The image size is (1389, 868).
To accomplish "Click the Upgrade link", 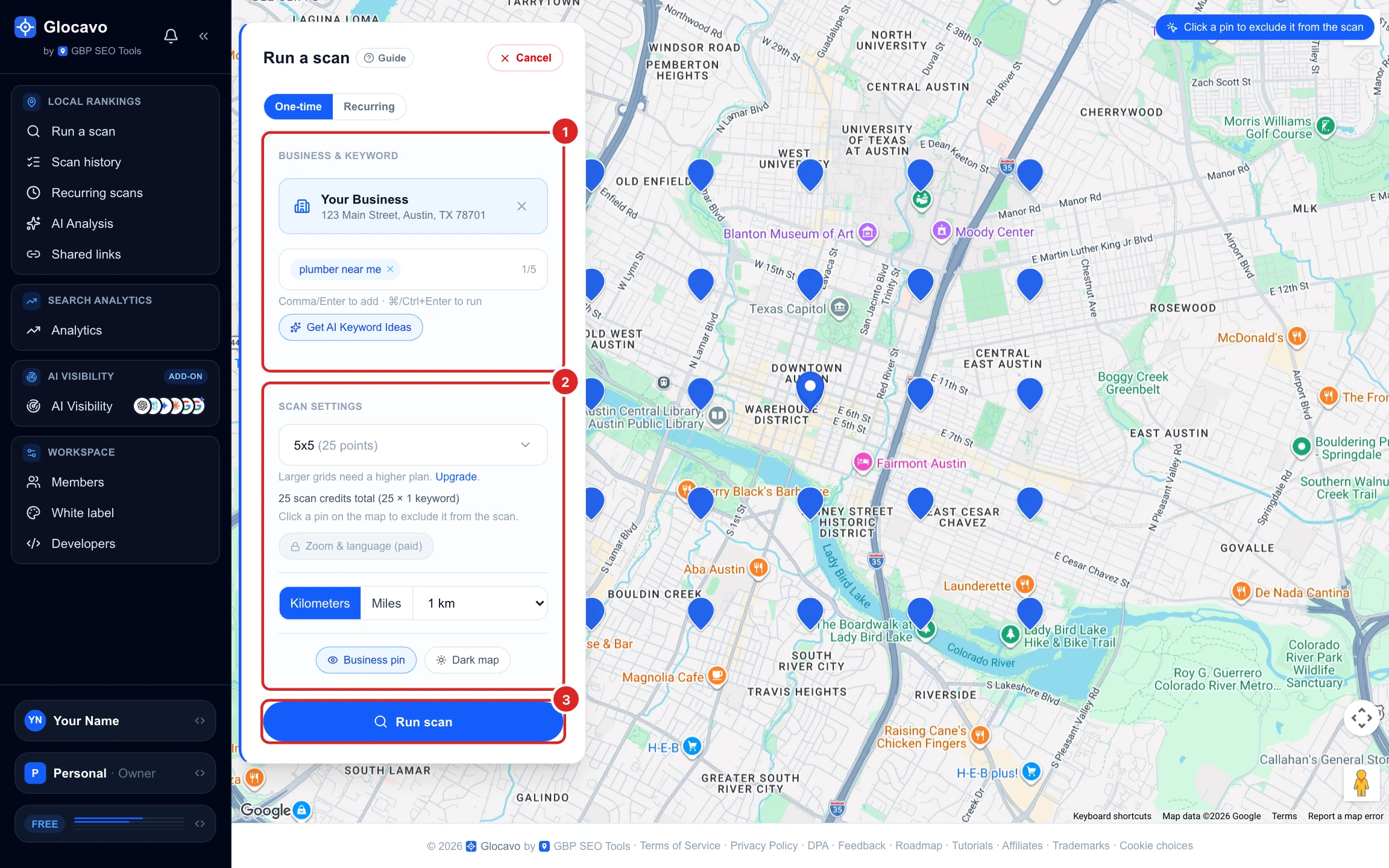I will (x=456, y=477).
